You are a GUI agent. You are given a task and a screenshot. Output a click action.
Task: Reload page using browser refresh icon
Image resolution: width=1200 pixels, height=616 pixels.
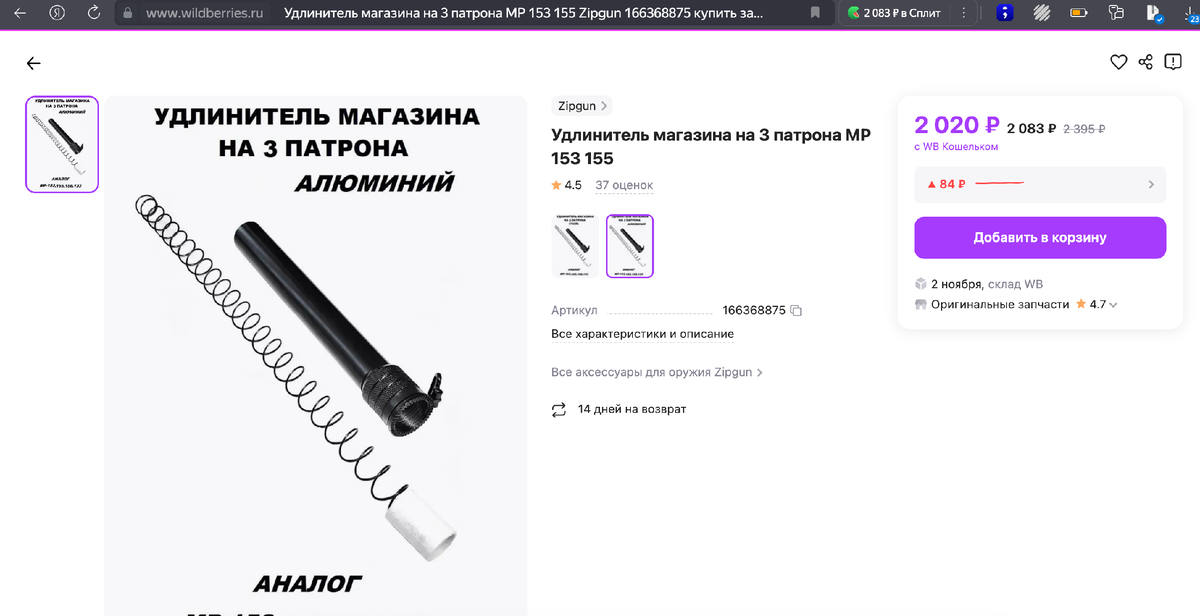point(93,13)
